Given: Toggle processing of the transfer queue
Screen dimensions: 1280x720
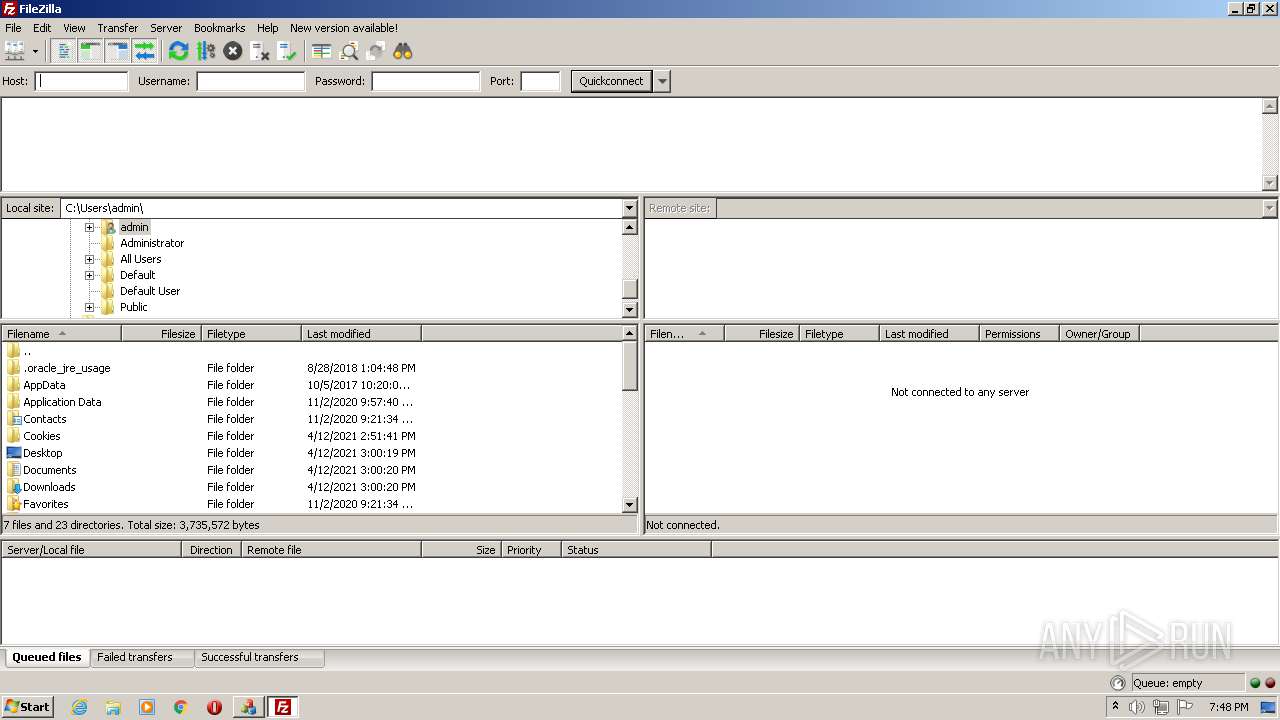Looking at the screenshot, I should pyautogui.click(x=206, y=51).
